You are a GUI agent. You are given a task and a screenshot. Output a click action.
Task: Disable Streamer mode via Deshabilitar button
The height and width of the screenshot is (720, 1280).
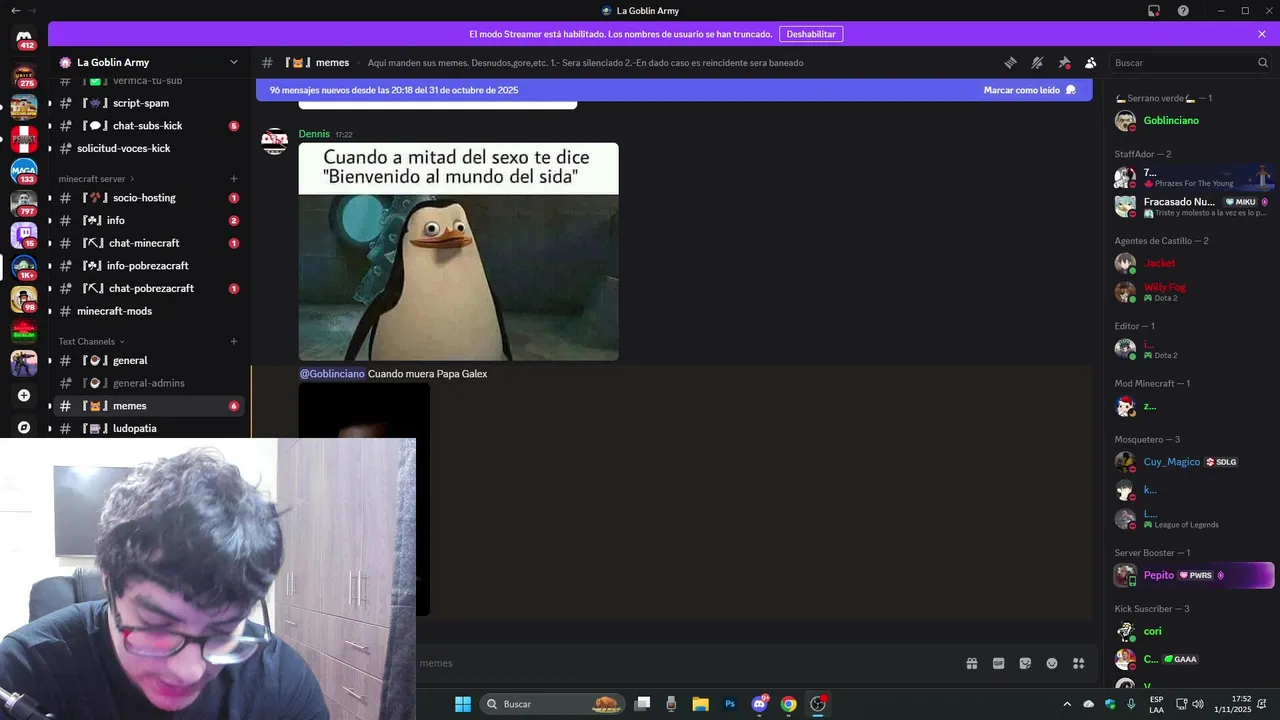tap(811, 34)
